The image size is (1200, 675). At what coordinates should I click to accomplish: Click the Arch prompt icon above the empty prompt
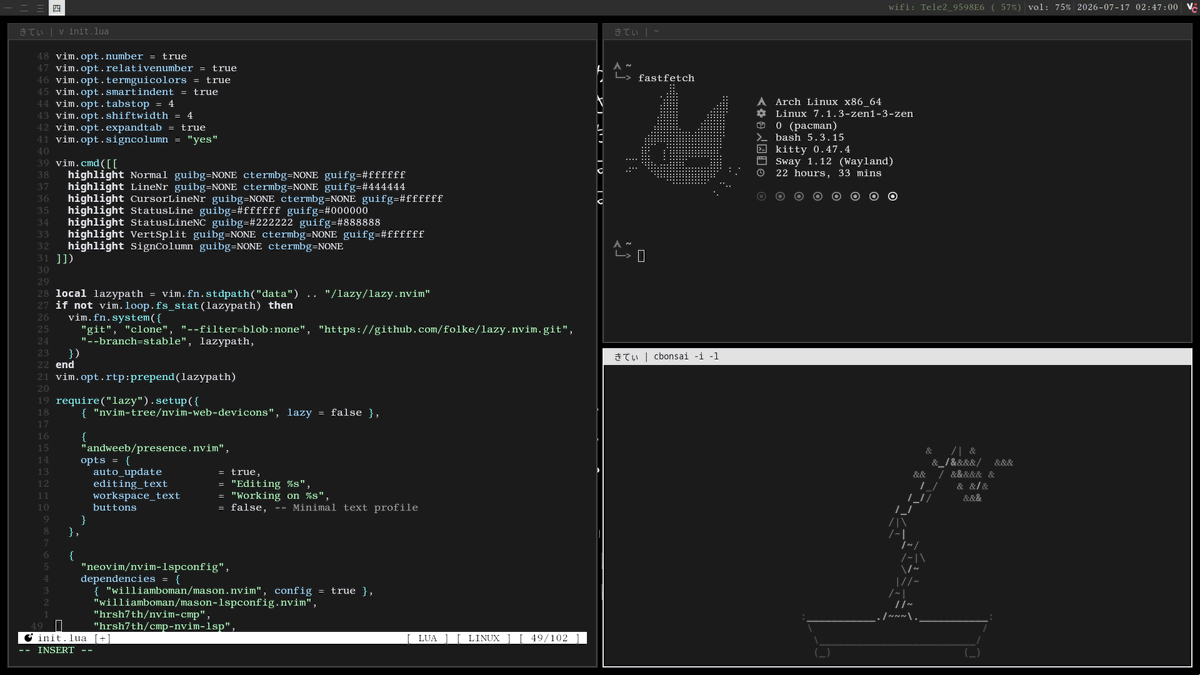tap(618, 244)
